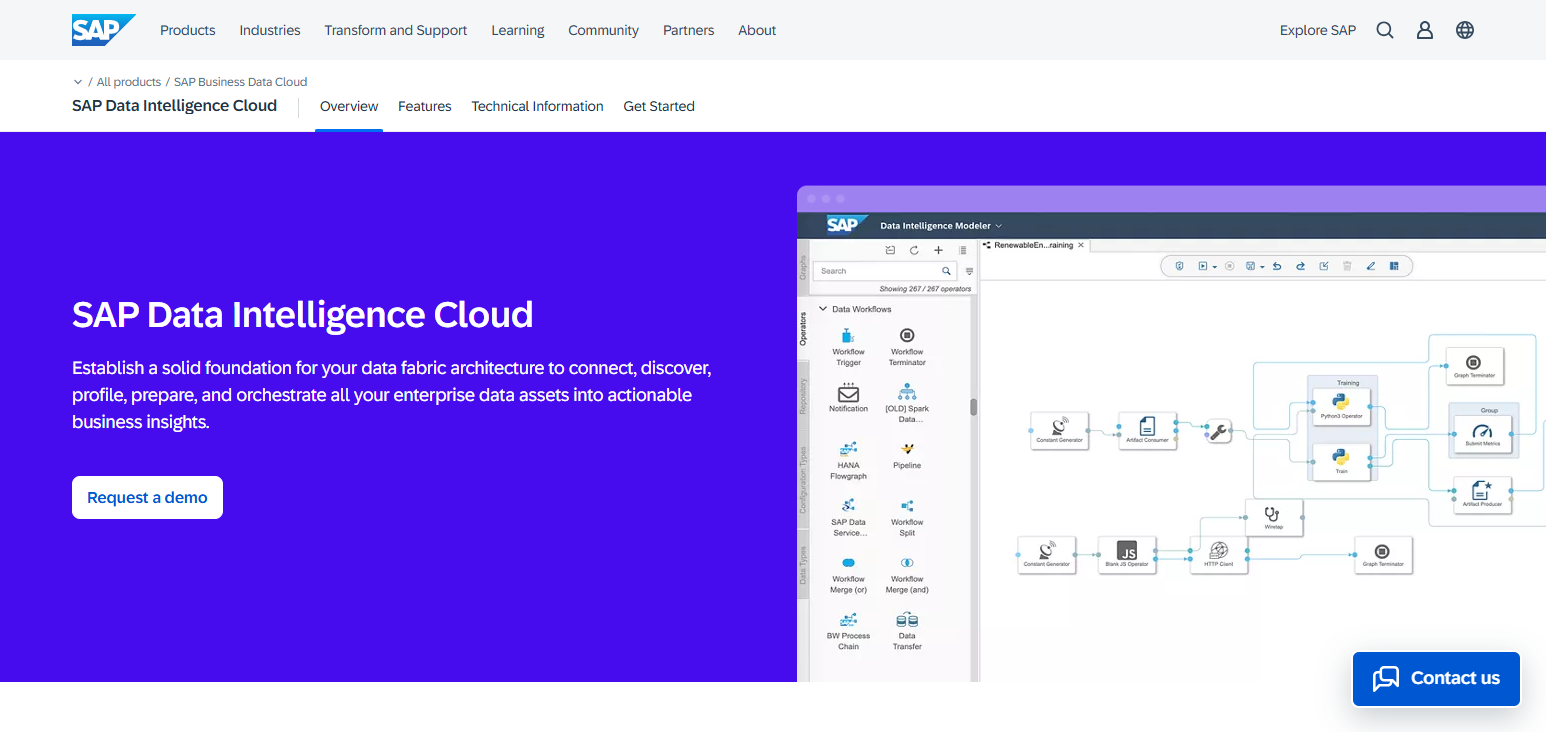Click the undo arrow in modeler toolbar
The image size is (1546, 732).
pyautogui.click(x=1277, y=266)
